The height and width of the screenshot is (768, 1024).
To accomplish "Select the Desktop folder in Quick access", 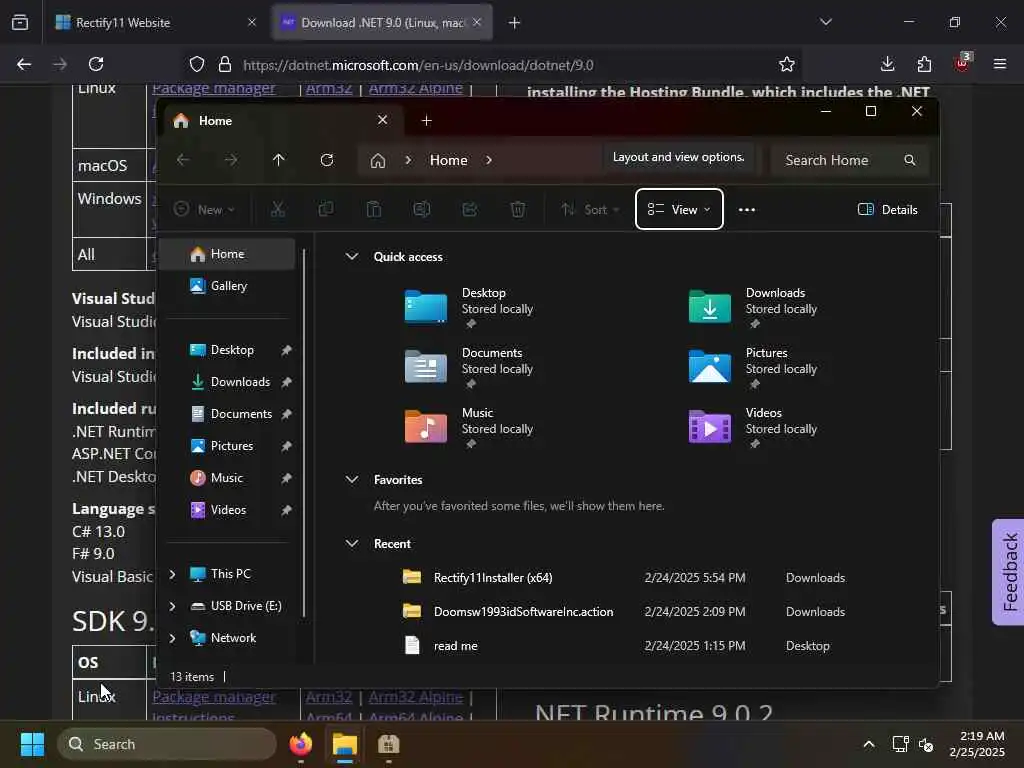I will click(469, 308).
